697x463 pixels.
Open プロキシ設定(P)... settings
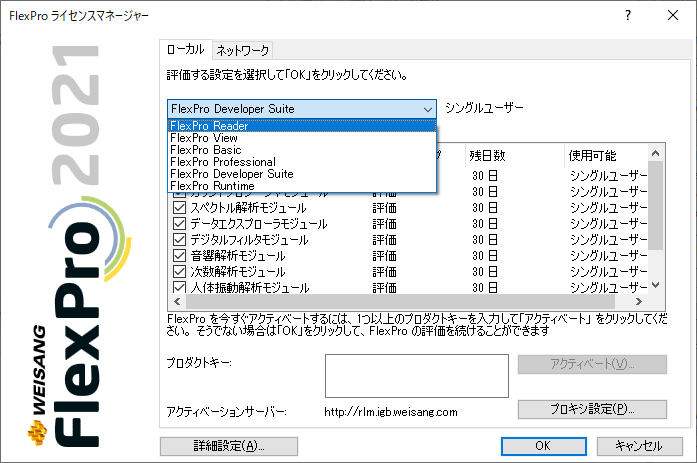[x=592, y=409]
